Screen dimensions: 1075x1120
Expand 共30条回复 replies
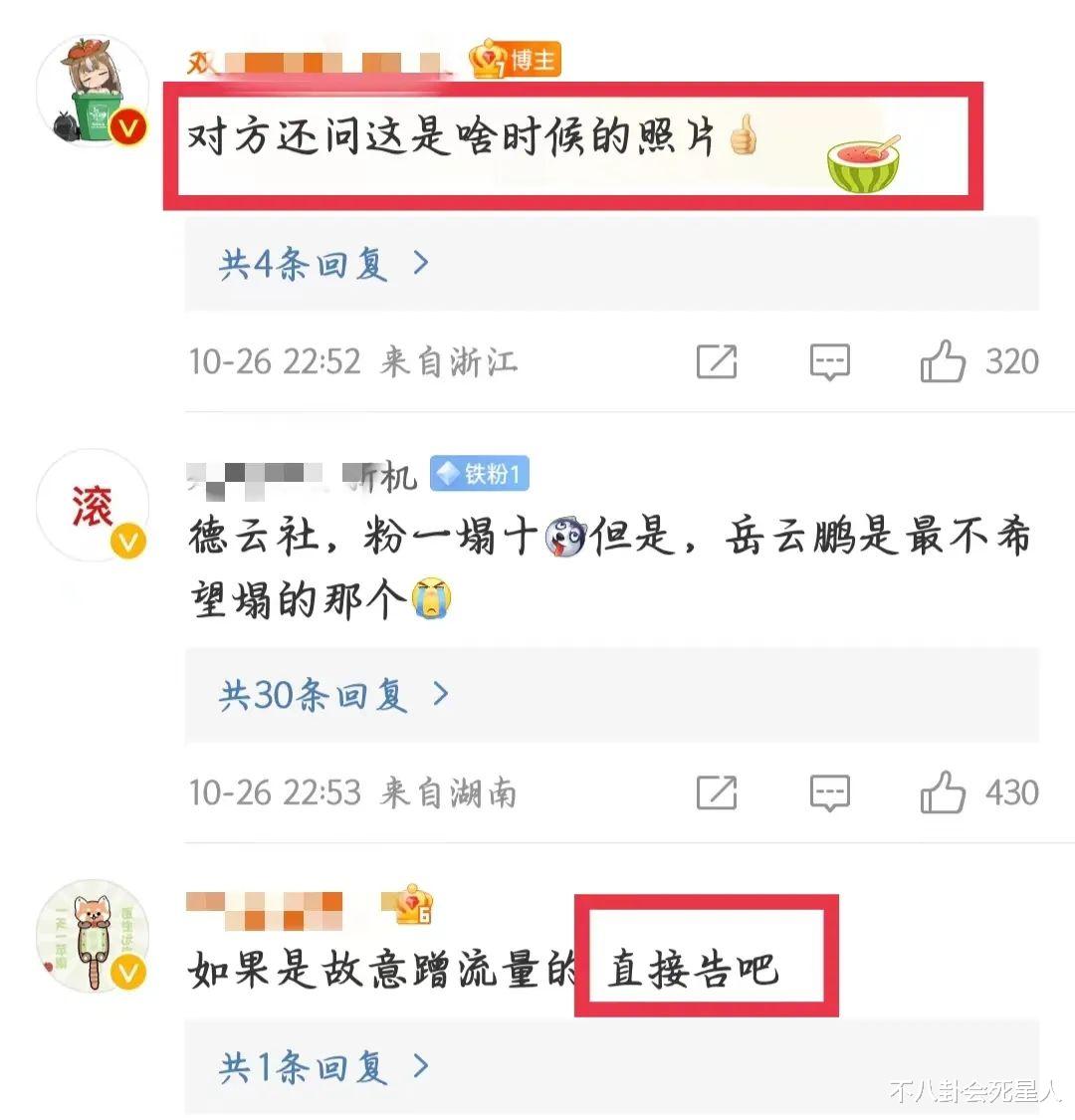334,694
